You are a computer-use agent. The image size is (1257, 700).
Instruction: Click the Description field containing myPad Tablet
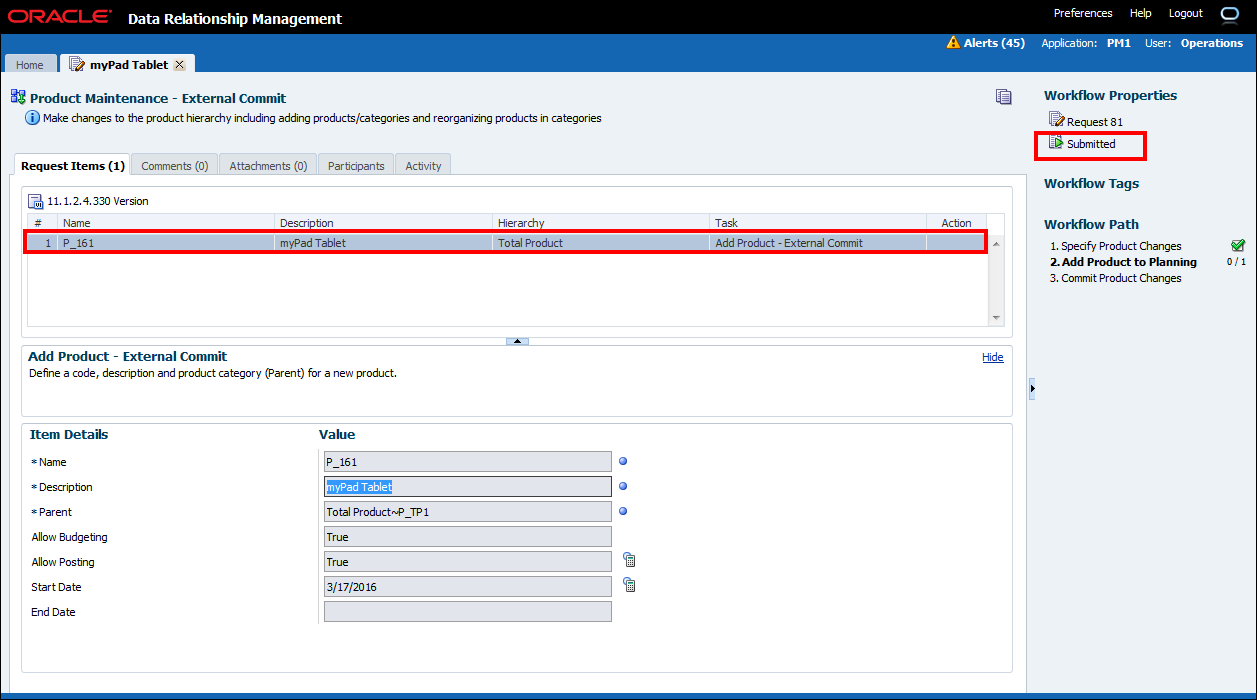pyautogui.click(x=467, y=487)
